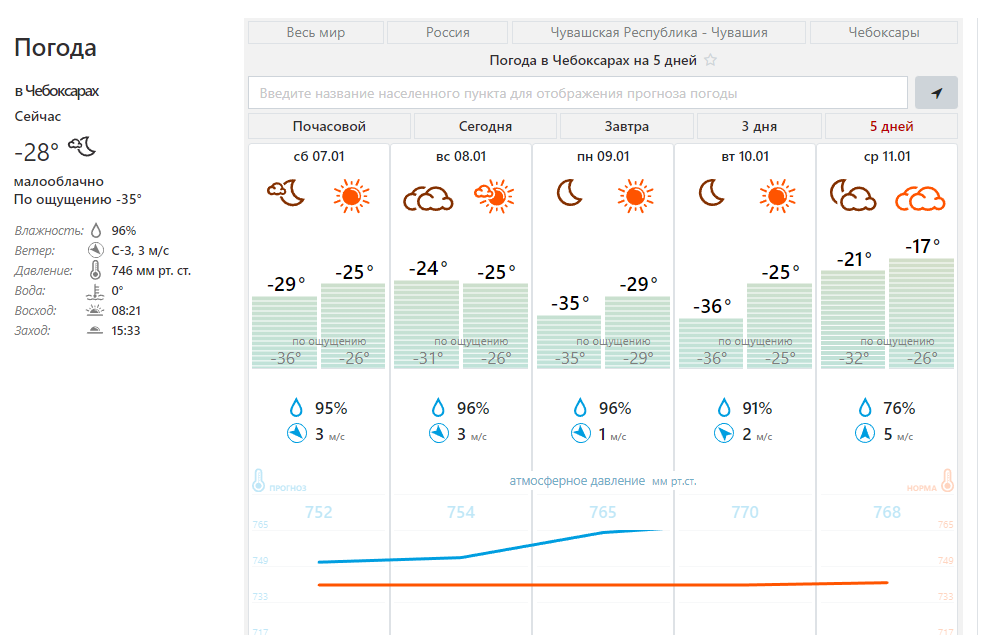This screenshot has width=987, height=635.
Task: Open the Весь мир breadcrumb link
Action: coord(315,33)
